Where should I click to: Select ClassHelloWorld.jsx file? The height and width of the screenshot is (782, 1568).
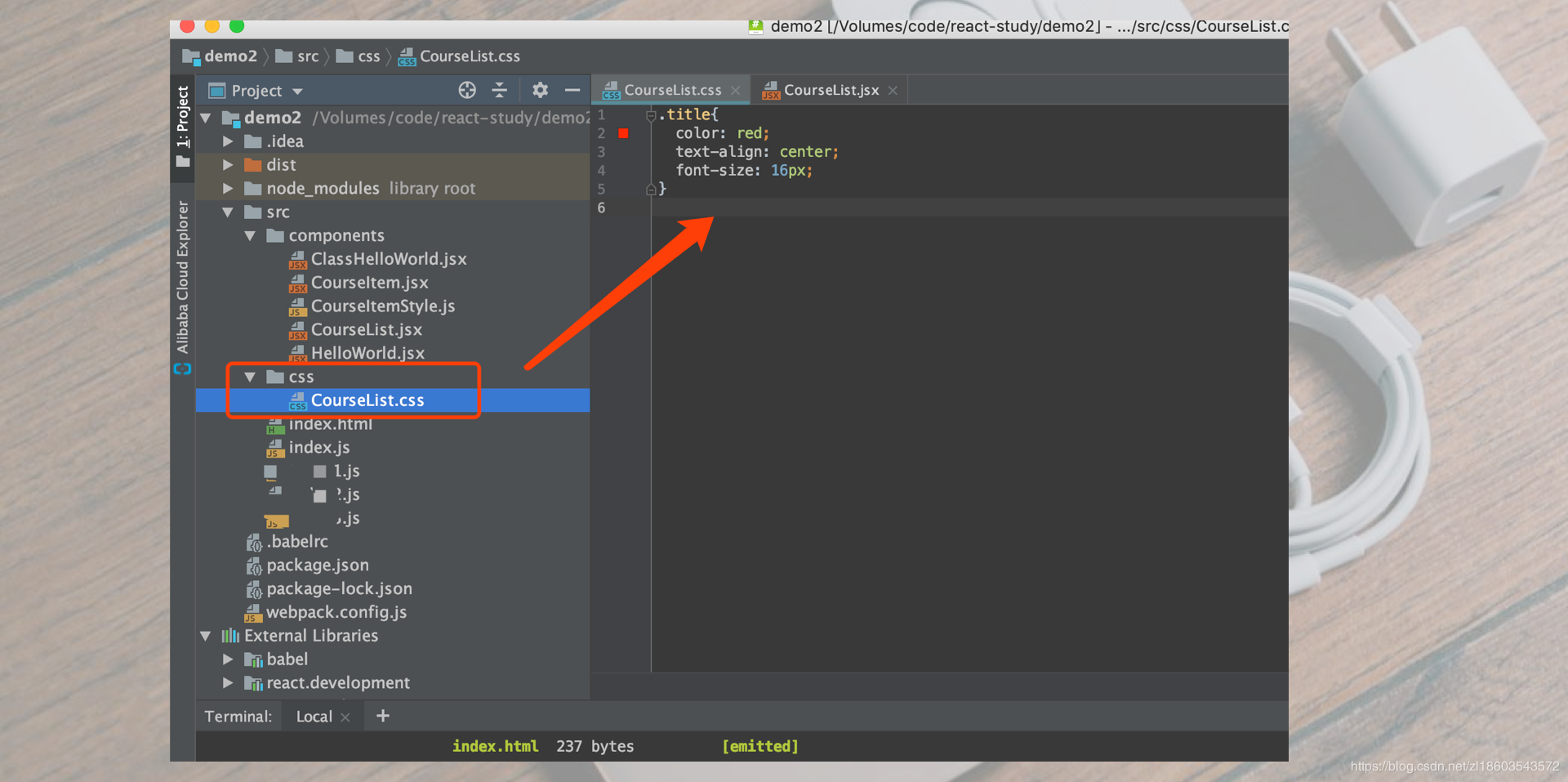coord(389,259)
